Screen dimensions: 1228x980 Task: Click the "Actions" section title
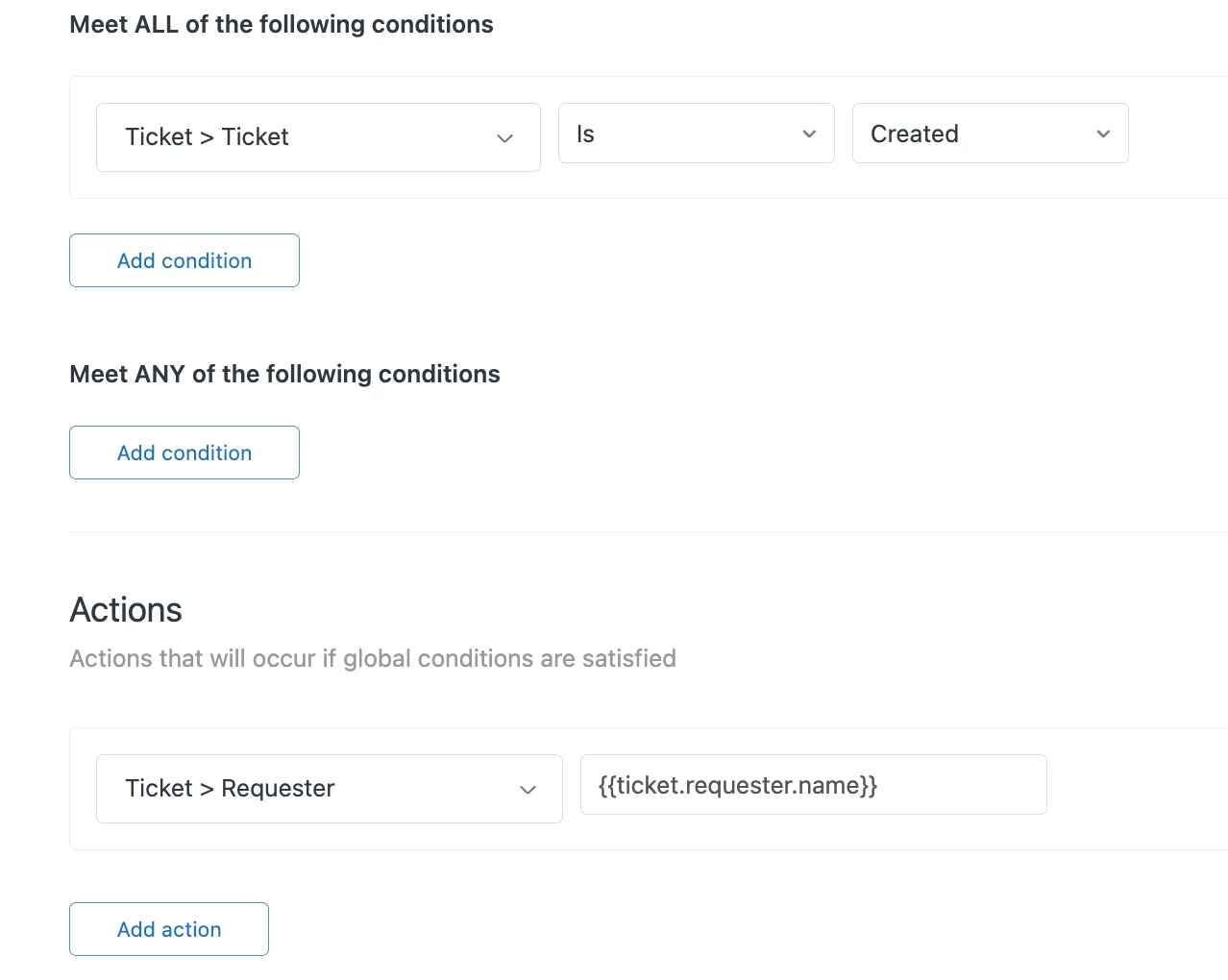126,610
